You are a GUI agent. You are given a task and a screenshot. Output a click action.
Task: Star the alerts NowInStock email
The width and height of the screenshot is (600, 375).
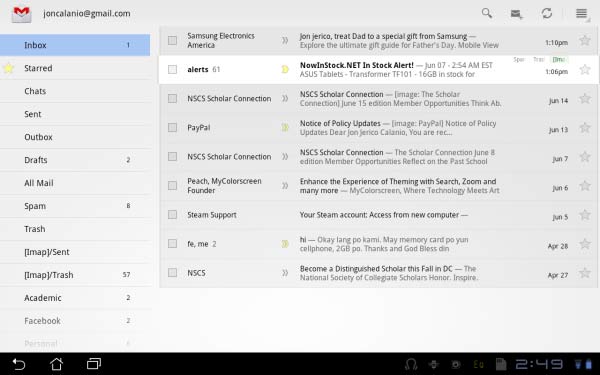tap(585, 69)
